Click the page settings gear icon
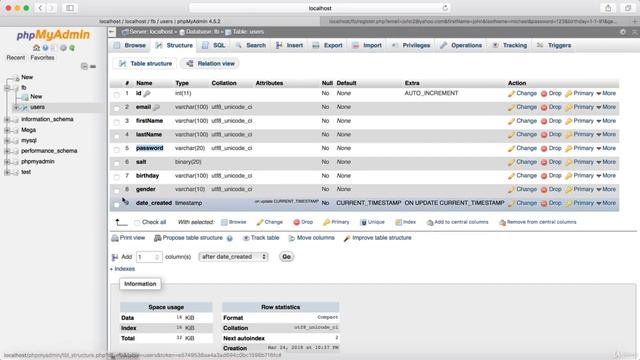This screenshot has width=640, height=360. point(622,32)
